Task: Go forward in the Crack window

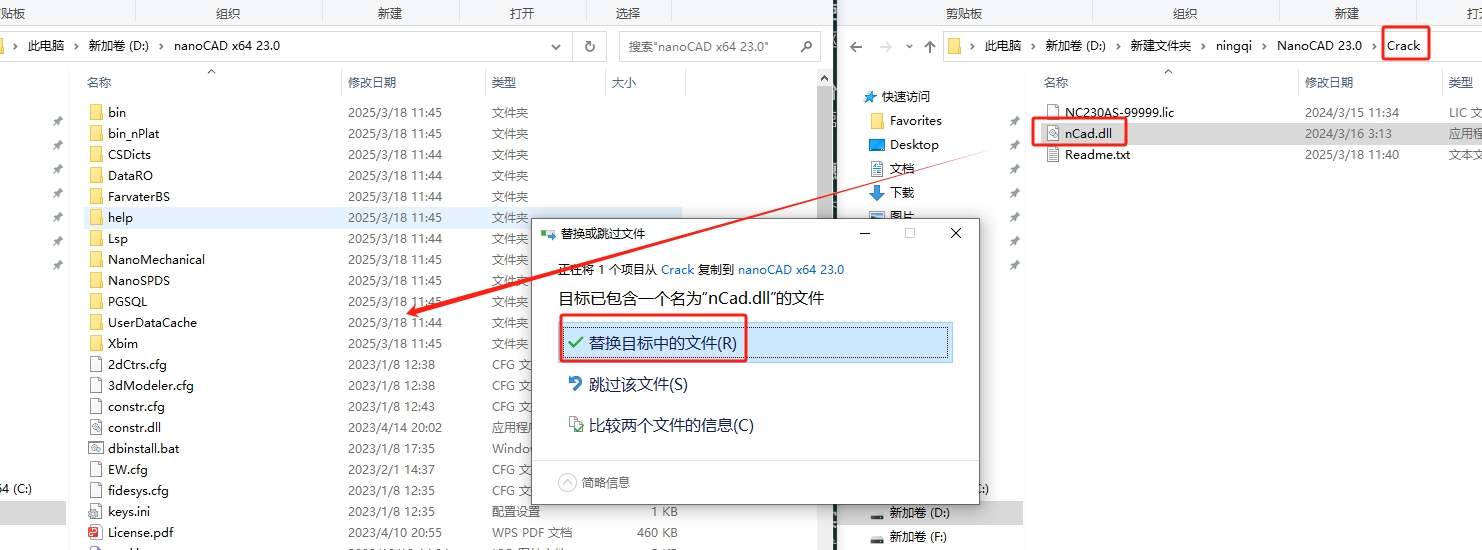Action: click(x=886, y=46)
